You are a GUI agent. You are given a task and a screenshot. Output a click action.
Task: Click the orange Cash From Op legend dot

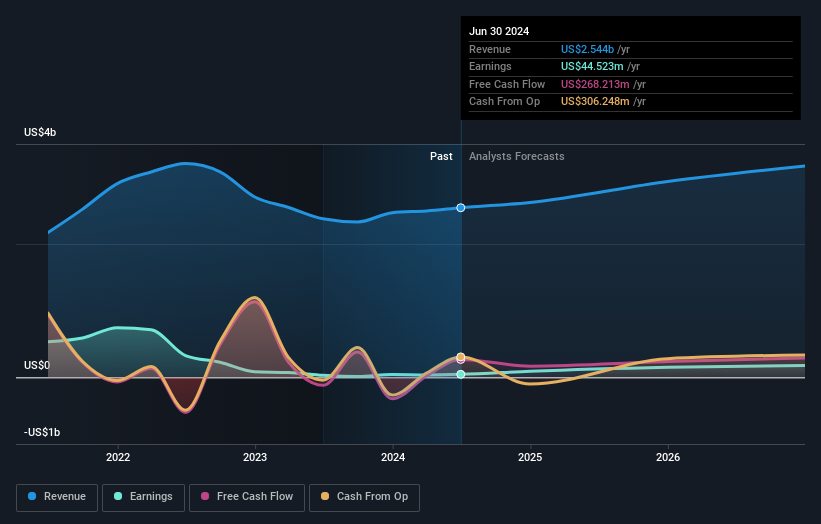click(325, 496)
